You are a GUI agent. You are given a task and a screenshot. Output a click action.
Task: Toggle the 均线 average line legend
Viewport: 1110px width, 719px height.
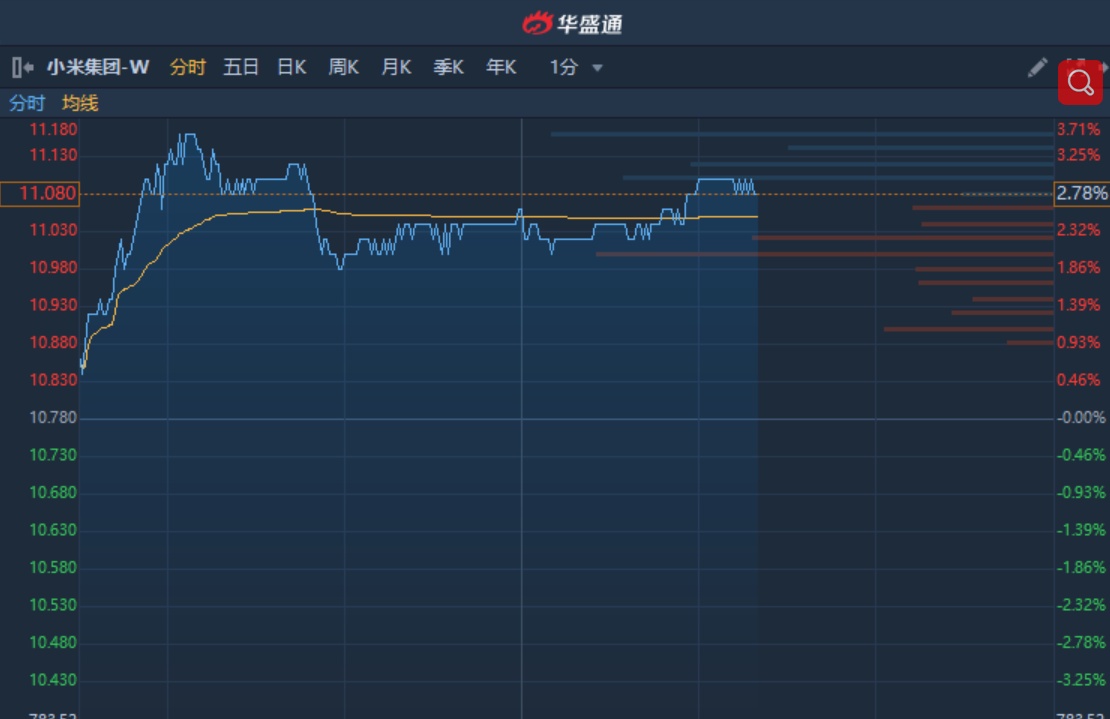[80, 103]
